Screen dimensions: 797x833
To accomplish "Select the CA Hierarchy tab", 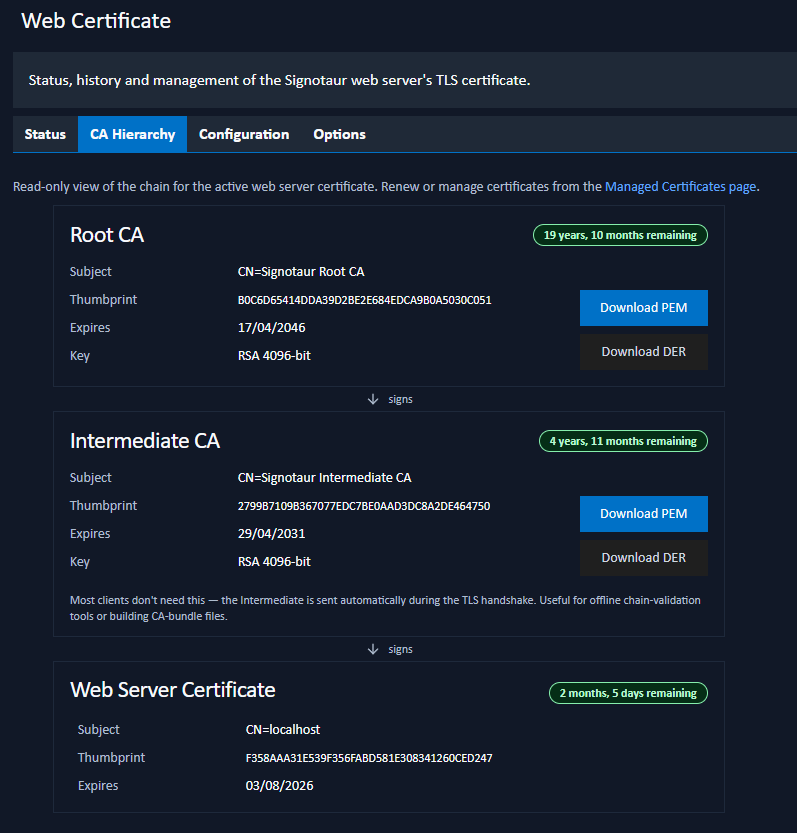I will 132,134.
